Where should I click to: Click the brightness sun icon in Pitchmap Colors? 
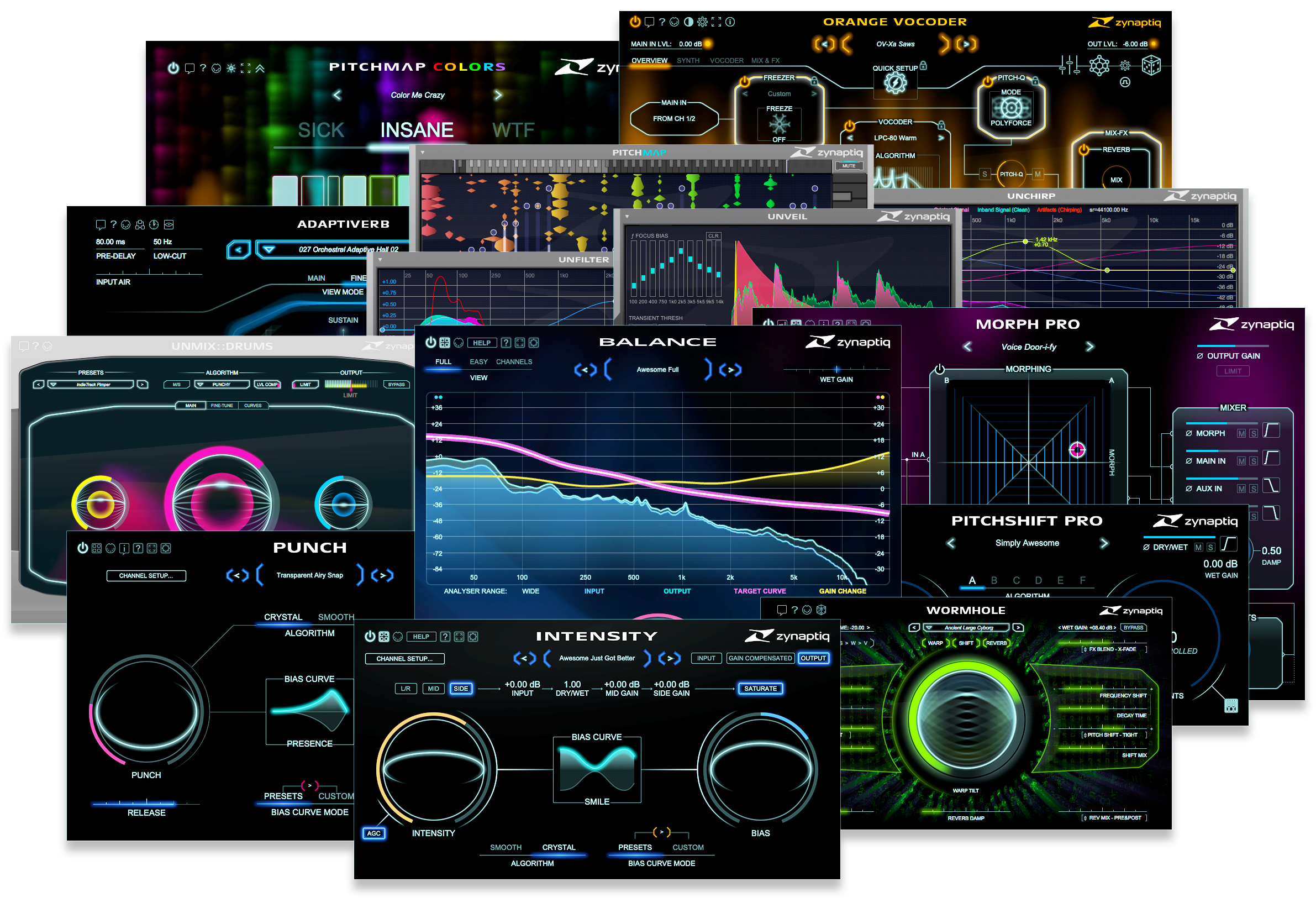pos(231,69)
